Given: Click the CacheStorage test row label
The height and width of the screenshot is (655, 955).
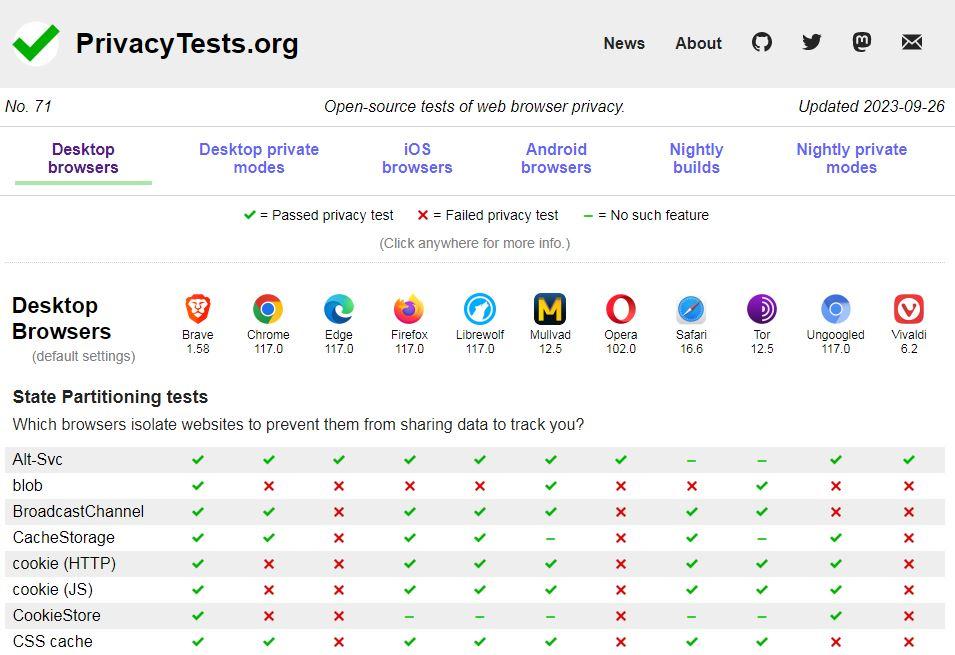Looking at the screenshot, I should point(63,538).
